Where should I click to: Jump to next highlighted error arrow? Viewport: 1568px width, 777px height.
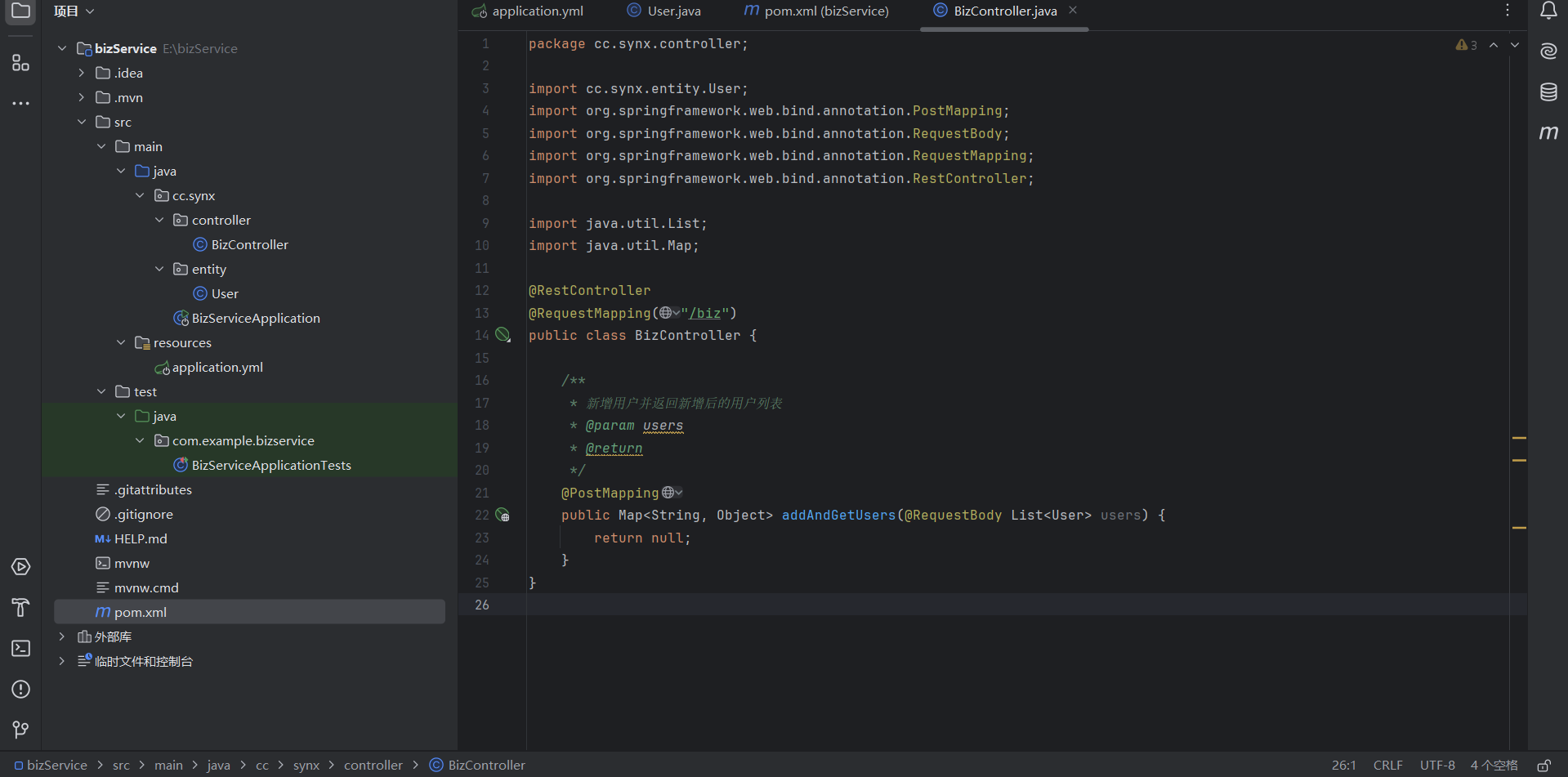click(1515, 45)
